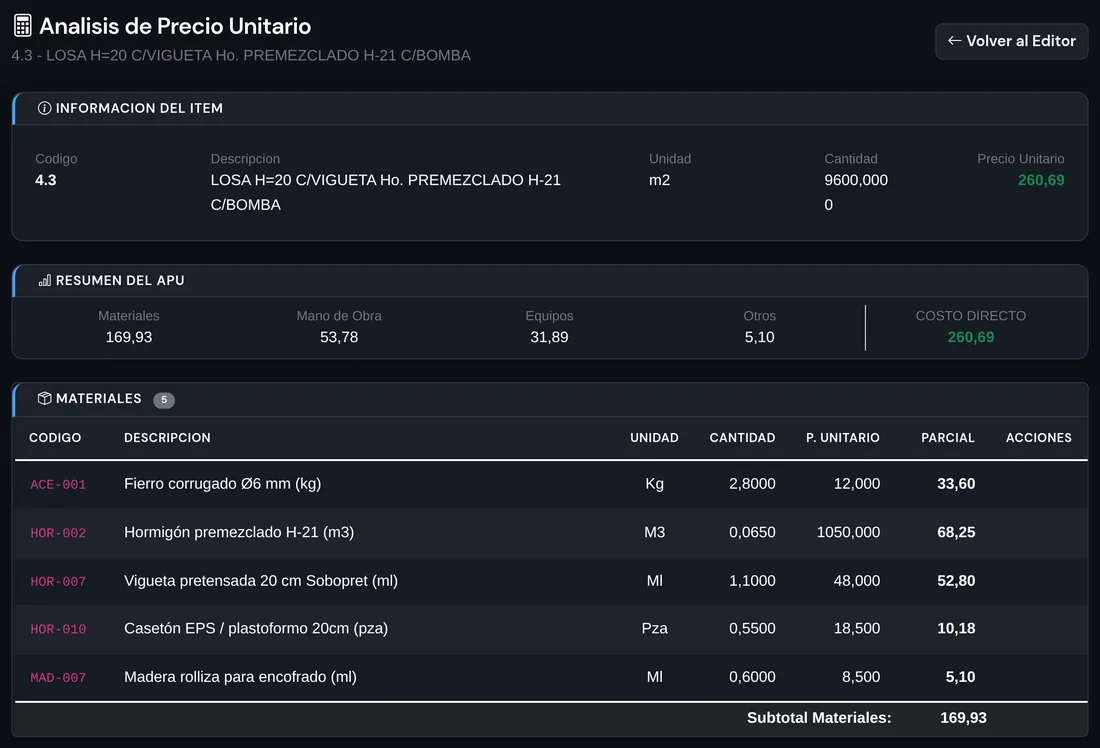
Task: Select the Casetón EPS / plastoformo 20cm description
Action: (x=256, y=628)
